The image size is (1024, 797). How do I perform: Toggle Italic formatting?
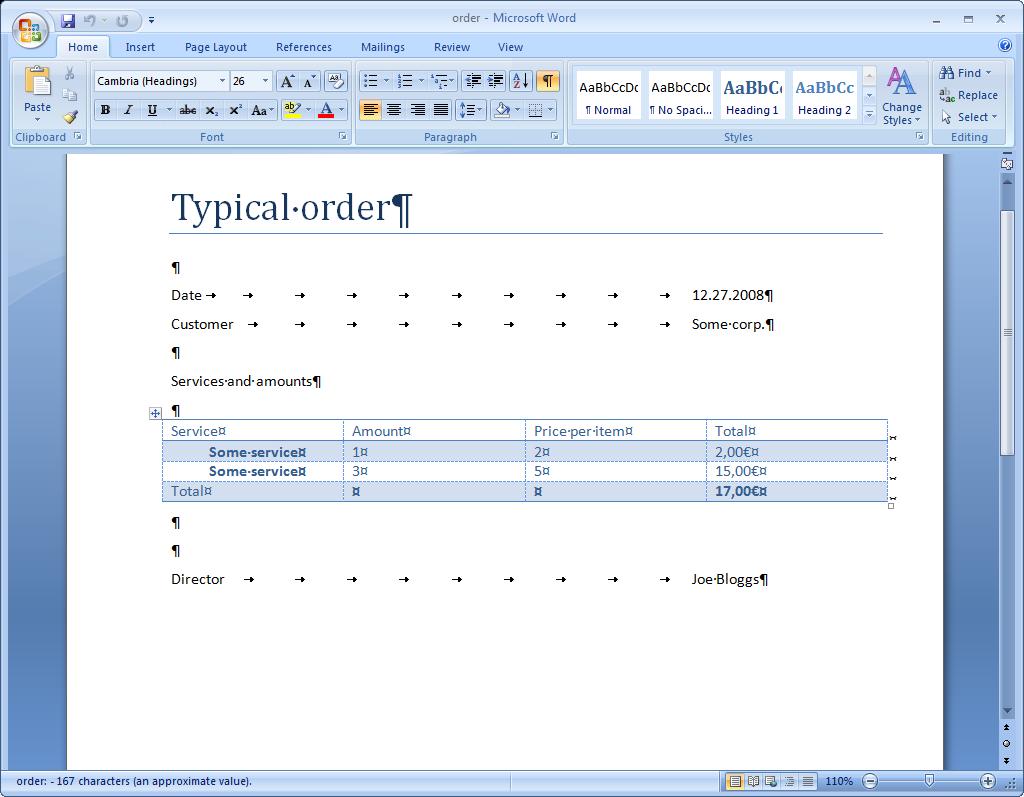click(129, 110)
